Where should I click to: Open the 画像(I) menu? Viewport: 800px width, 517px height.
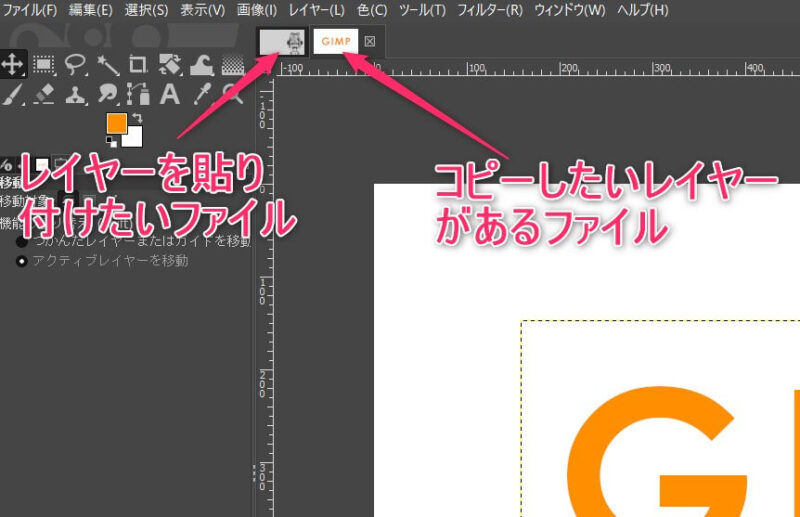(257, 10)
